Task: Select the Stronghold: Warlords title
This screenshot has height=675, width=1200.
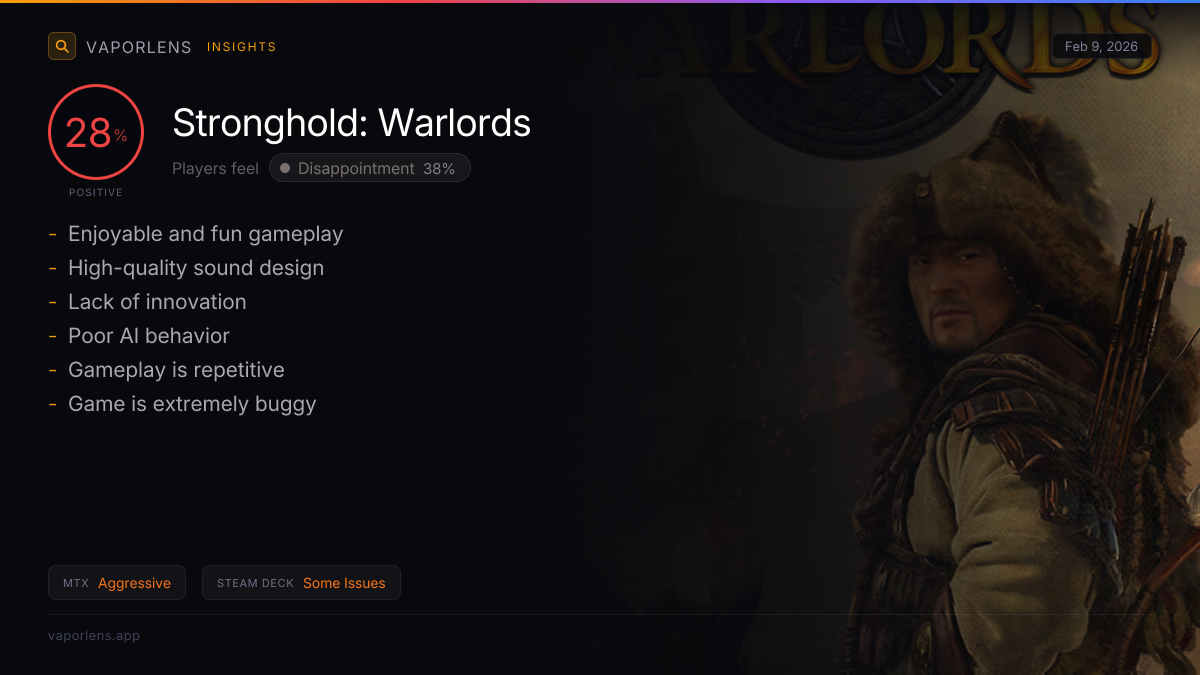Action: pos(352,123)
